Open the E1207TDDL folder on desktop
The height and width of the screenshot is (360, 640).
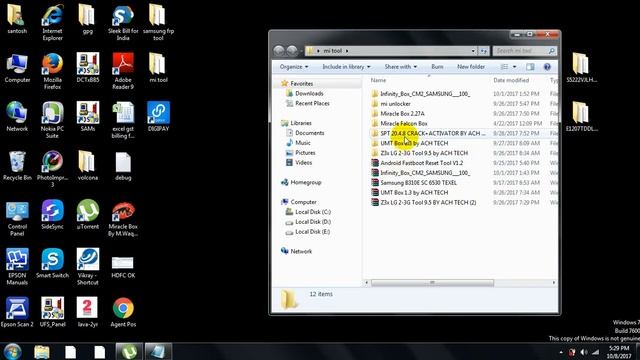581,117
